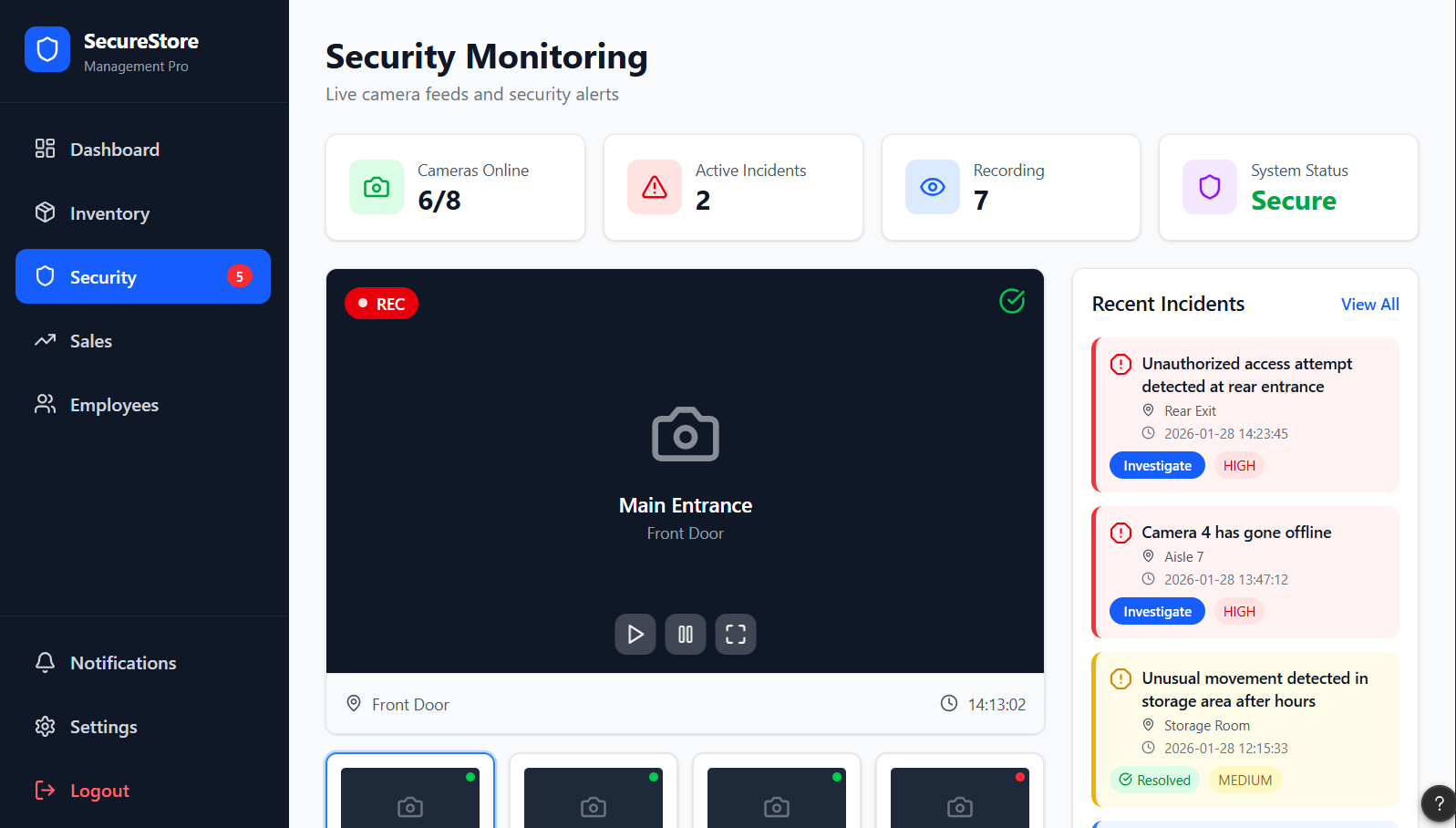Open the Sales section
This screenshot has width=1456, height=828.
(x=143, y=341)
